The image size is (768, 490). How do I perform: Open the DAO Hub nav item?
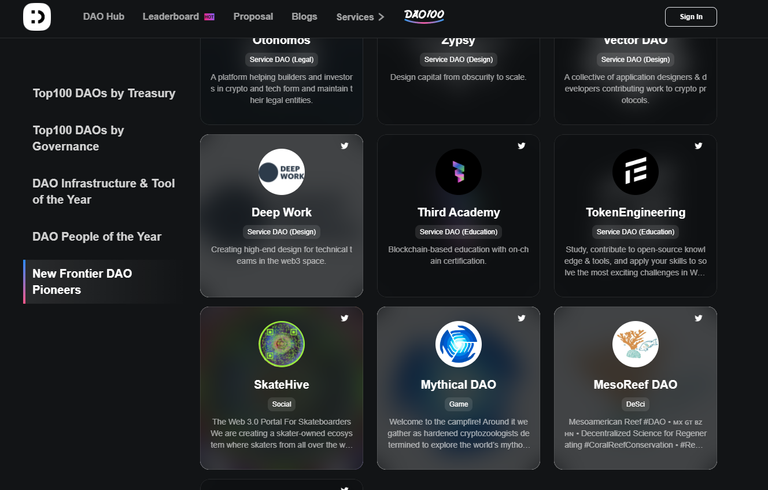tap(103, 17)
